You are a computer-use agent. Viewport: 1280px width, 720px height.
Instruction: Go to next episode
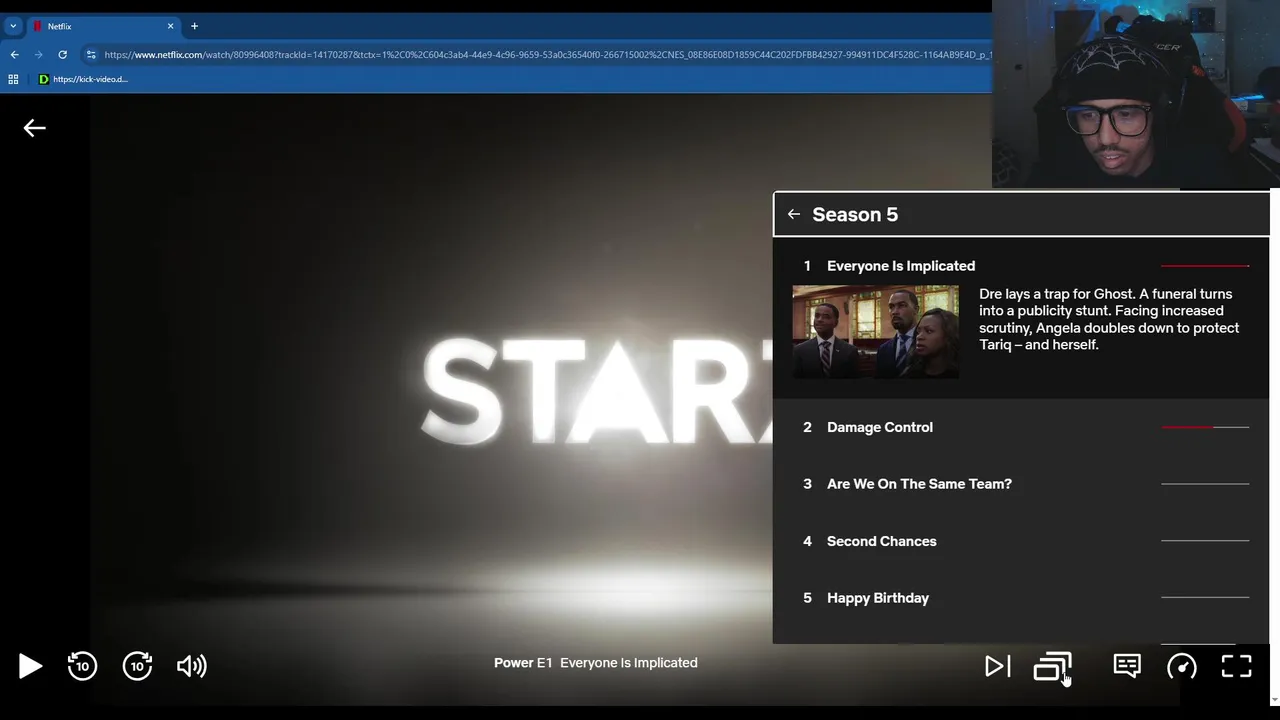(x=997, y=666)
